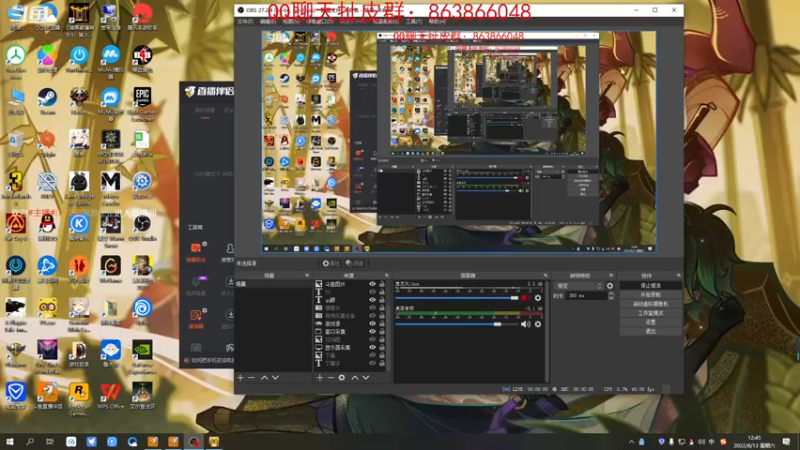
Task: Mute the desktop audio speaker icon
Action: click(x=526, y=324)
